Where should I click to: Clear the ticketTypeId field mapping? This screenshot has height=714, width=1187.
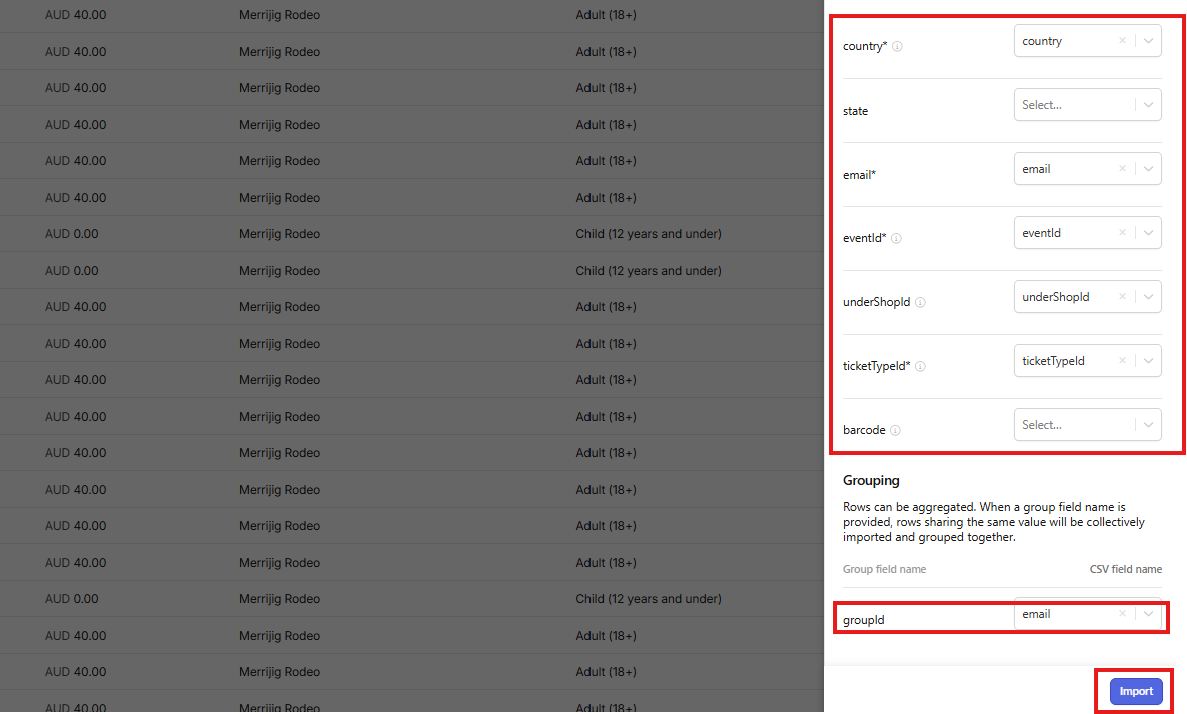coord(1123,360)
